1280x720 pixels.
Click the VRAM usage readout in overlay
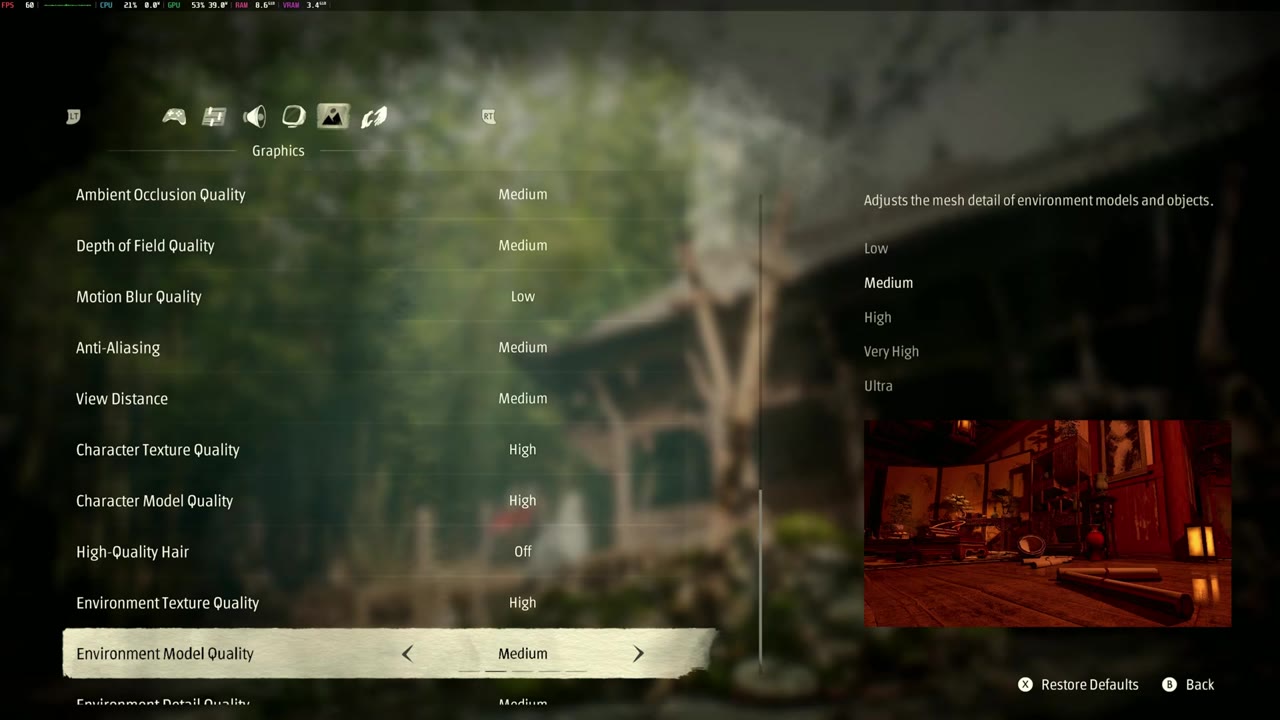(304, 5)
